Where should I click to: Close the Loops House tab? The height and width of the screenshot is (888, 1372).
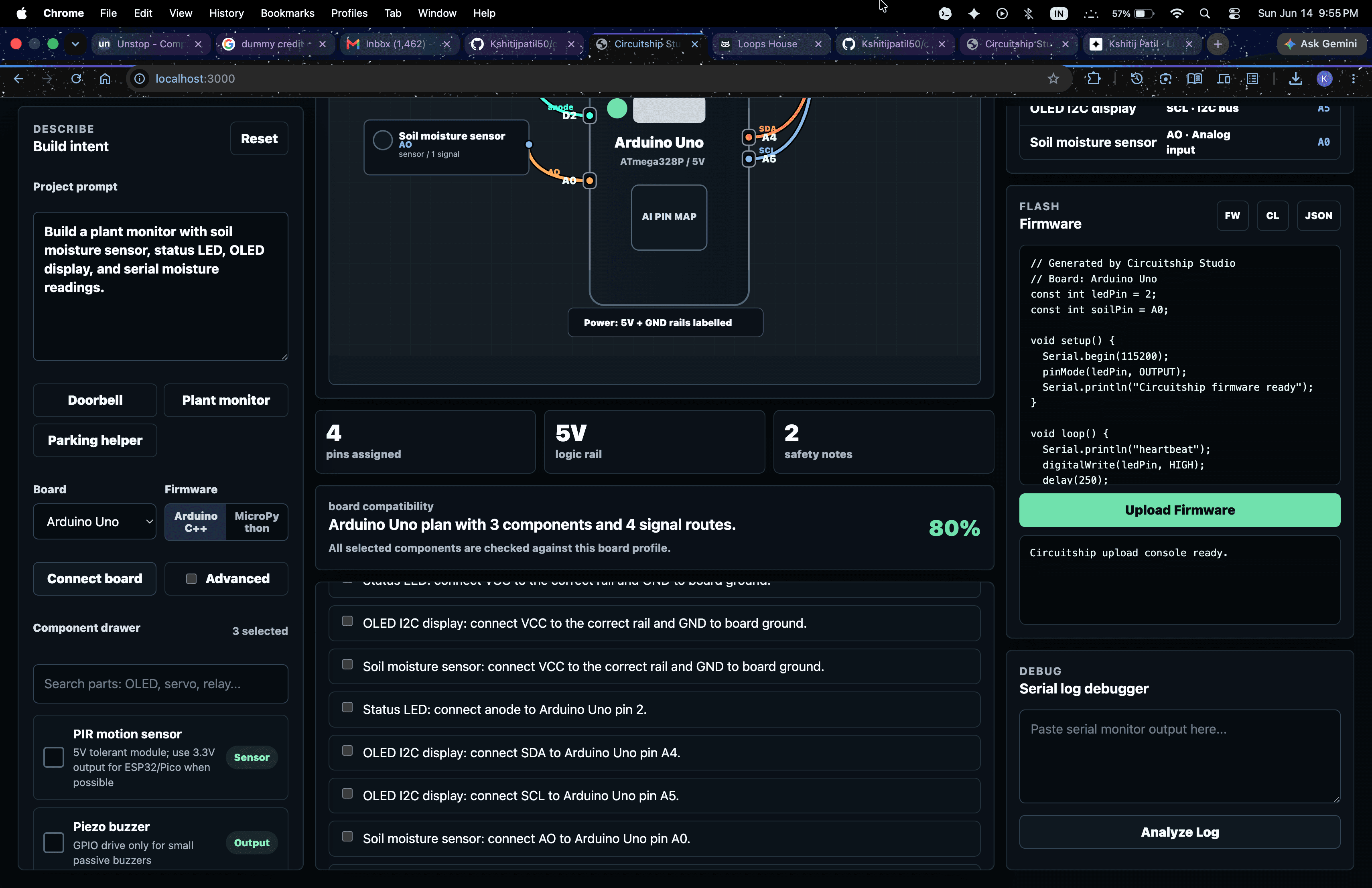pyautogui.click(x=818, y=44)
